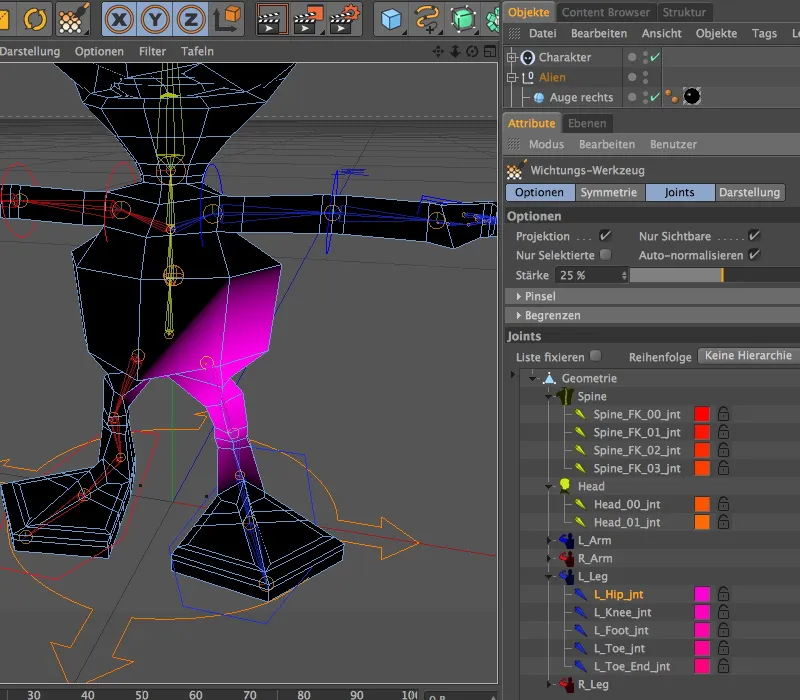This screenshot has height=700, width=800.
Task: Click the rotate/undo circular arrows icon
Action: (35, 19)
